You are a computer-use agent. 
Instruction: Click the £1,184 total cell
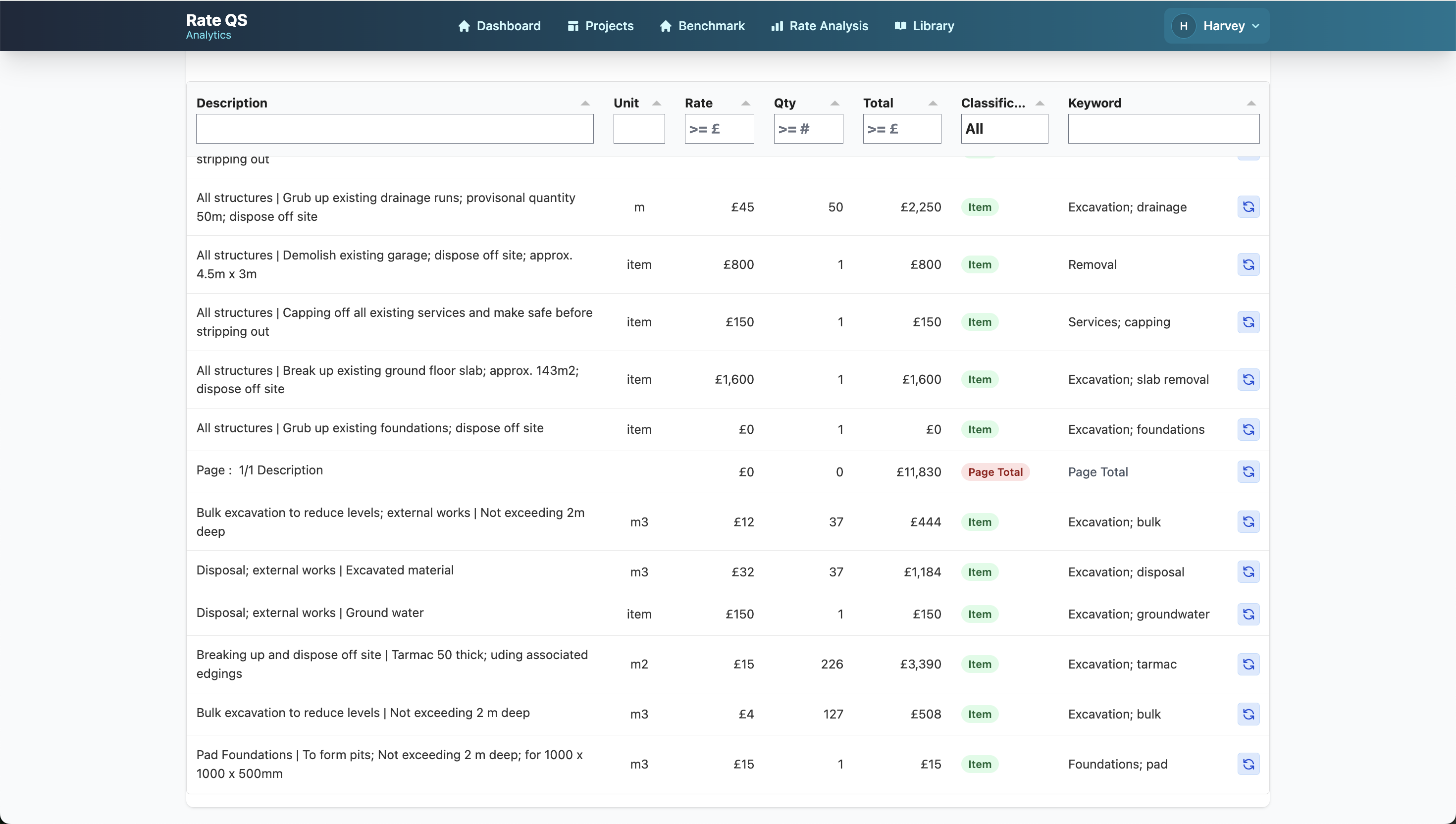[x=922, y=572]
